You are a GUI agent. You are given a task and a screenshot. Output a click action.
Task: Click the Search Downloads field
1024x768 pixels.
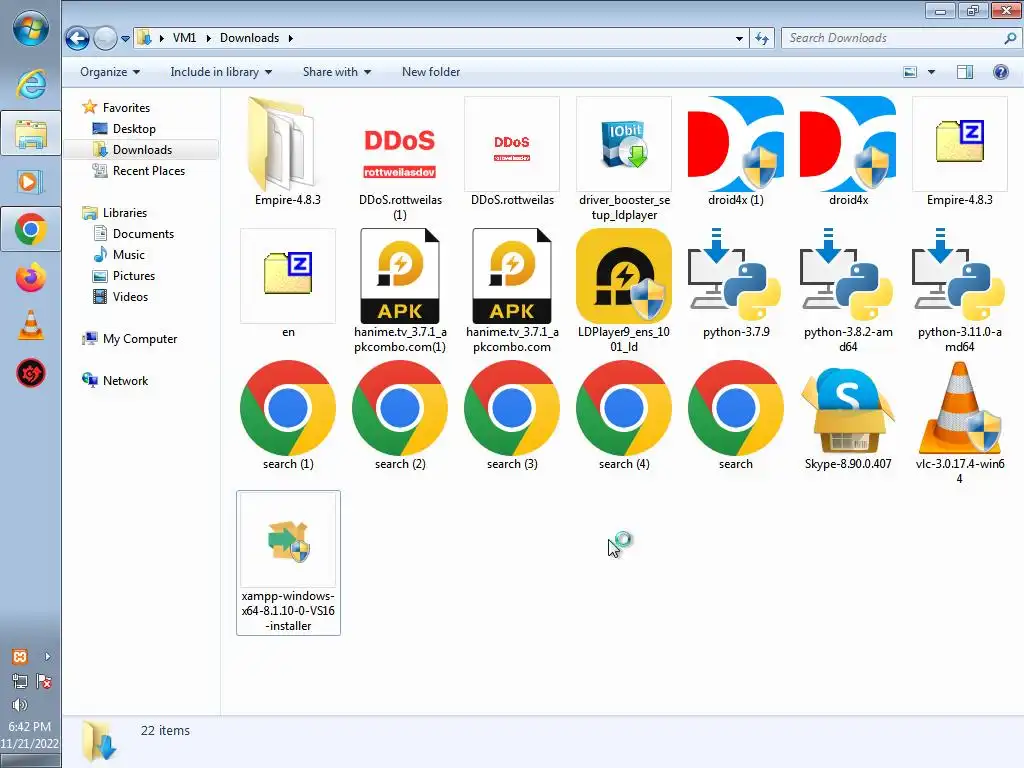901,38
